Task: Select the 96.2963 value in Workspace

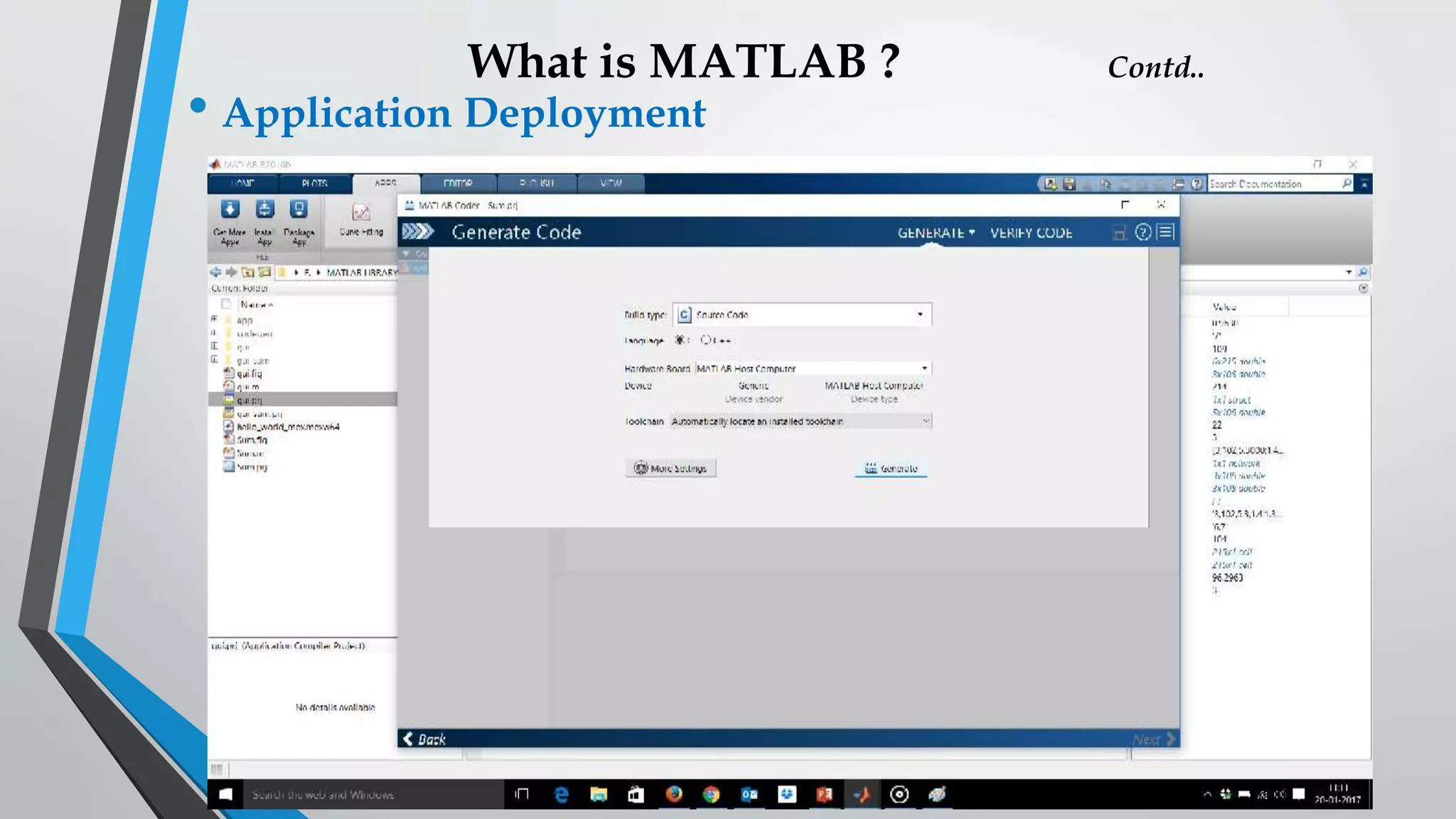Action: coord(1228,577)
